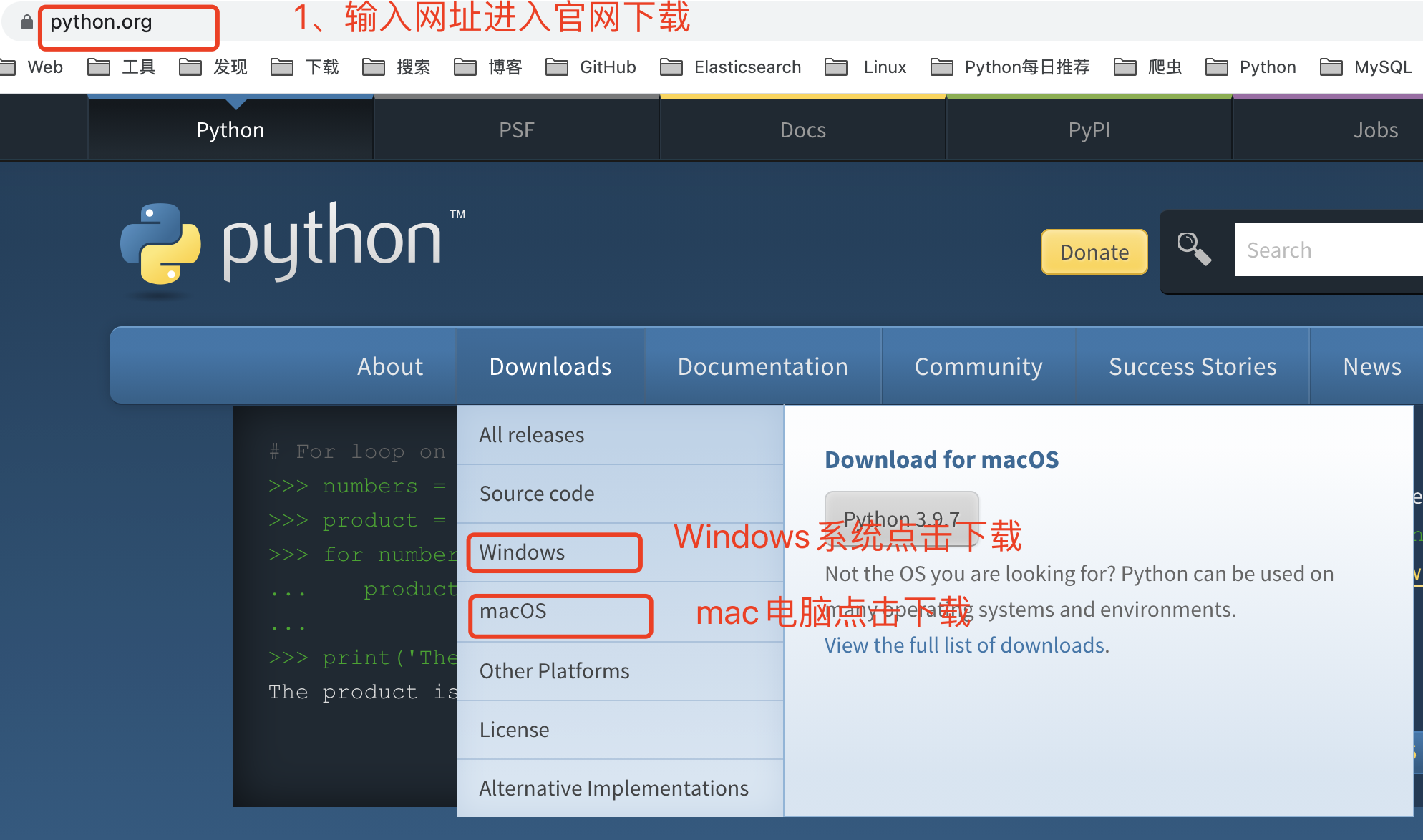This screenshot has width=1423, height=840.
Task: Click the lock icon in address bar
Action: pyautogui.click(x=26, y=22)
